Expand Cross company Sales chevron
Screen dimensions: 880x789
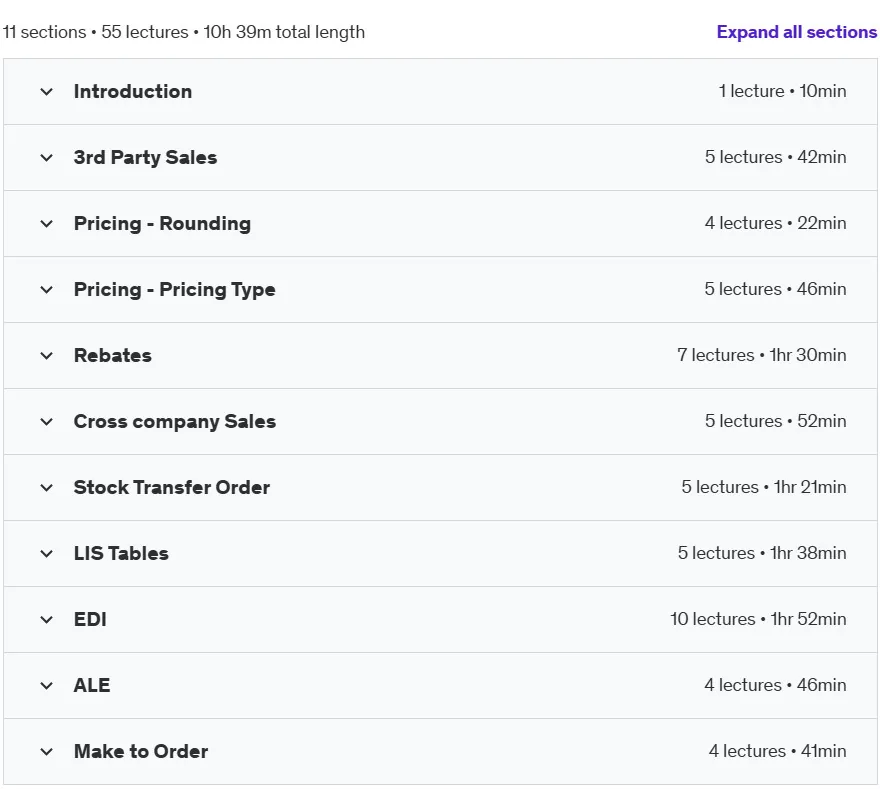click(x=47, y=421)
